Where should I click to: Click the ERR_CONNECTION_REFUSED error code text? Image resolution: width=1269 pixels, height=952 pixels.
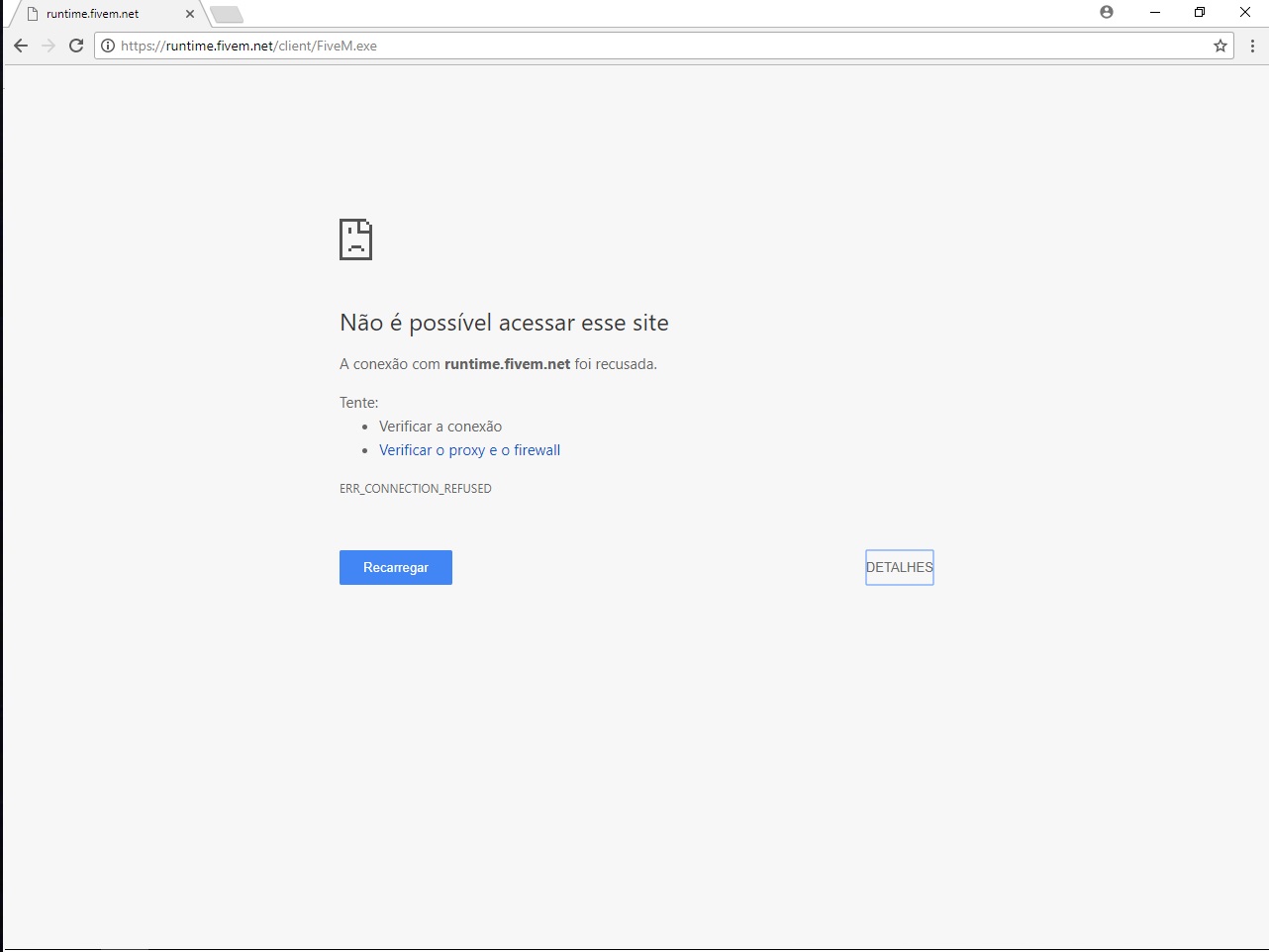[x=416, y=489]
